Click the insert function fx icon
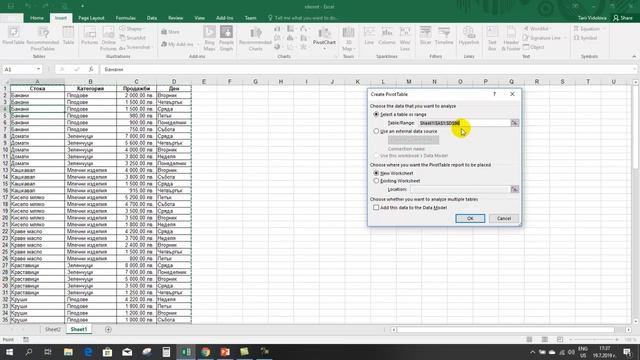This screenshot has height=360, width=640. (91, 69)
